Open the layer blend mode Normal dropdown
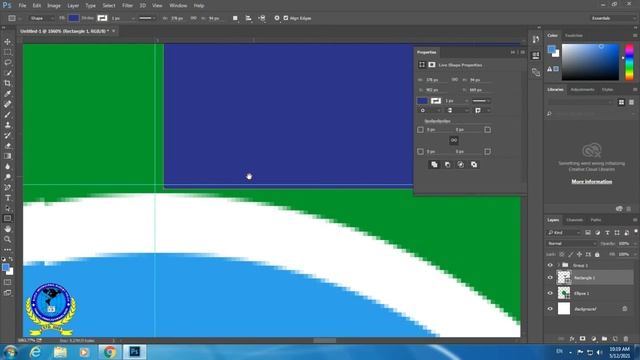640x360 pixels. pos(571,243)
